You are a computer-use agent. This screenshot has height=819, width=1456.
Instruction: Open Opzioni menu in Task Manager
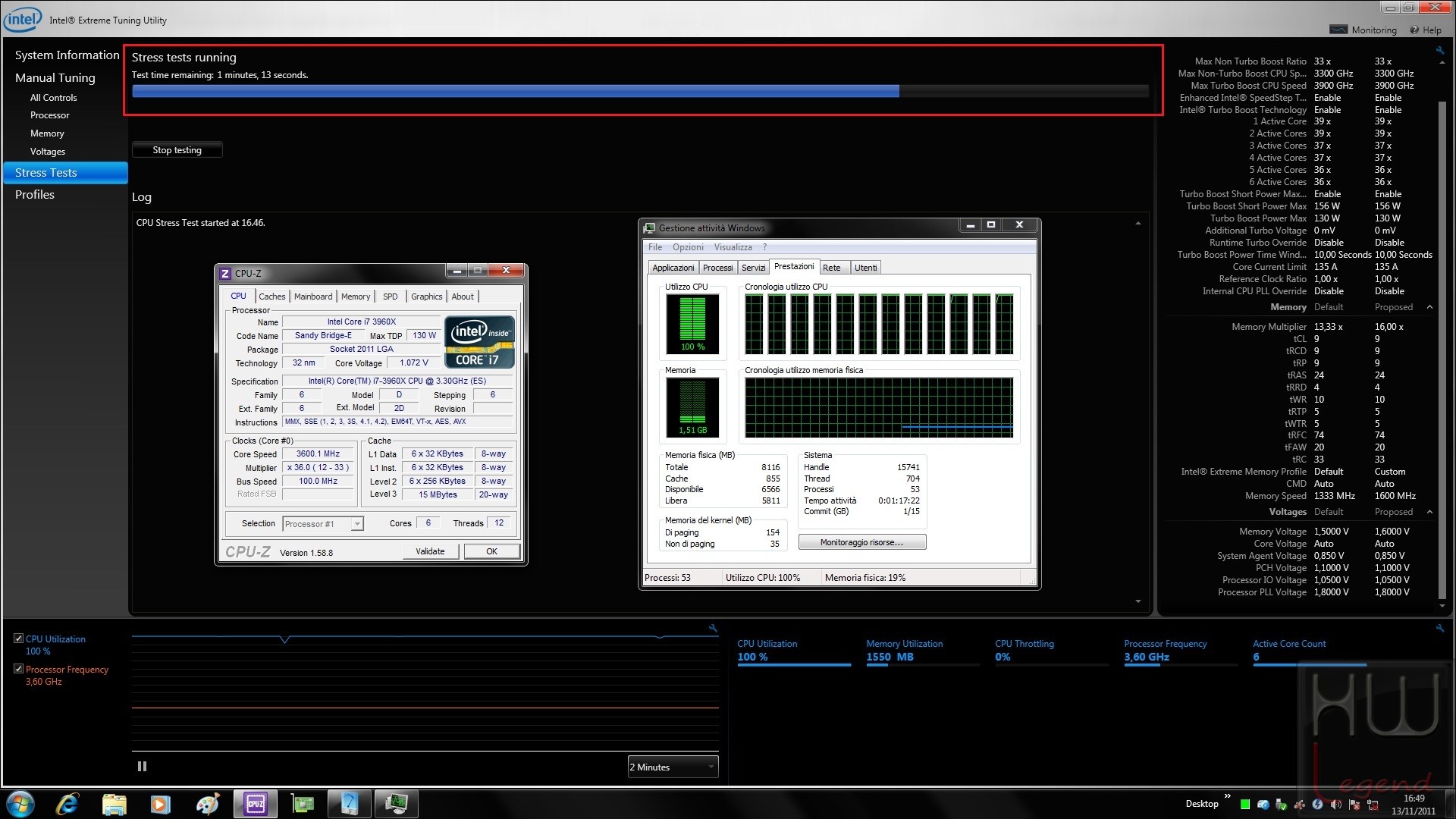coord(688,247)
